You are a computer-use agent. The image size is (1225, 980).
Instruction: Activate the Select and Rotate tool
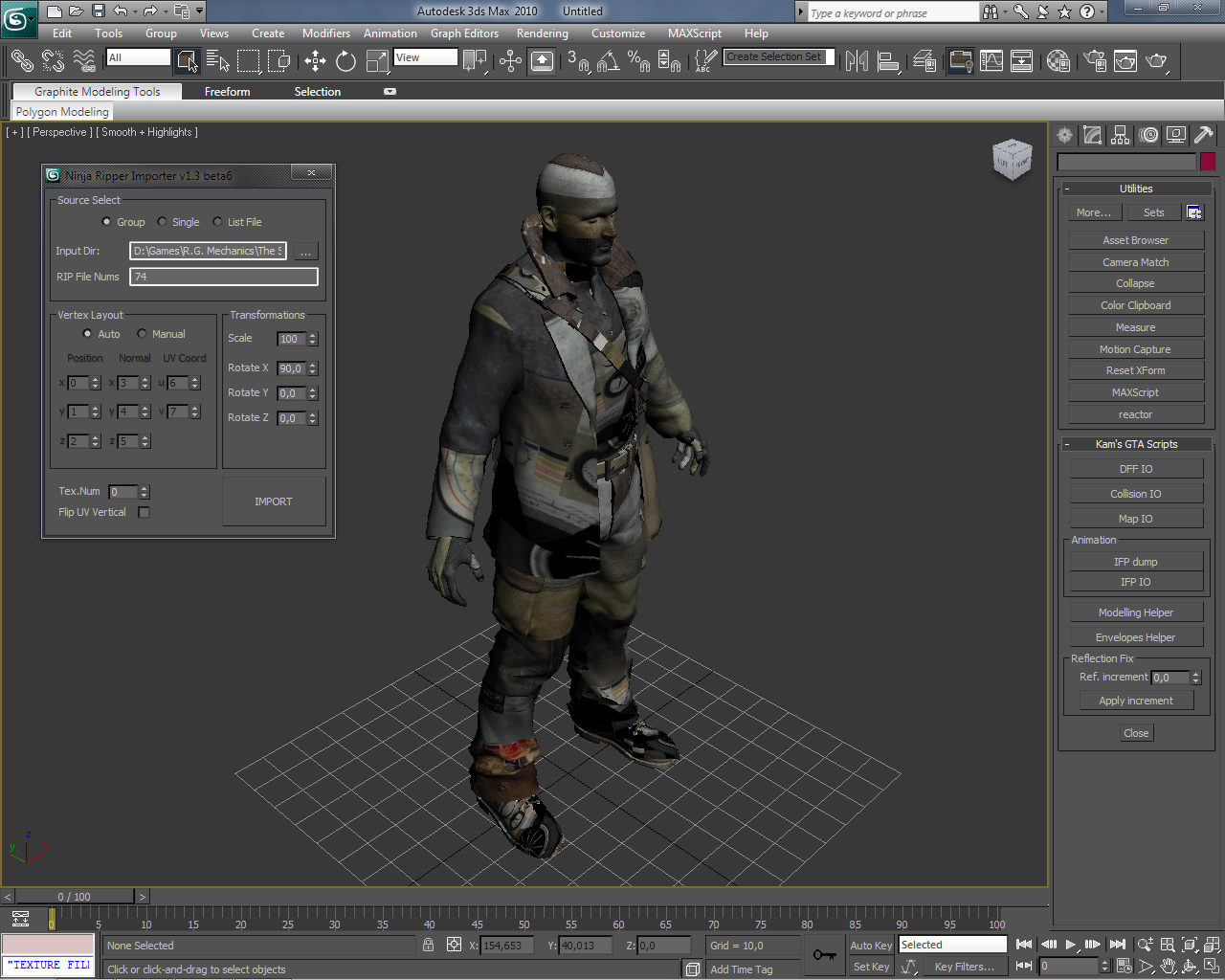tap(345, 61)
